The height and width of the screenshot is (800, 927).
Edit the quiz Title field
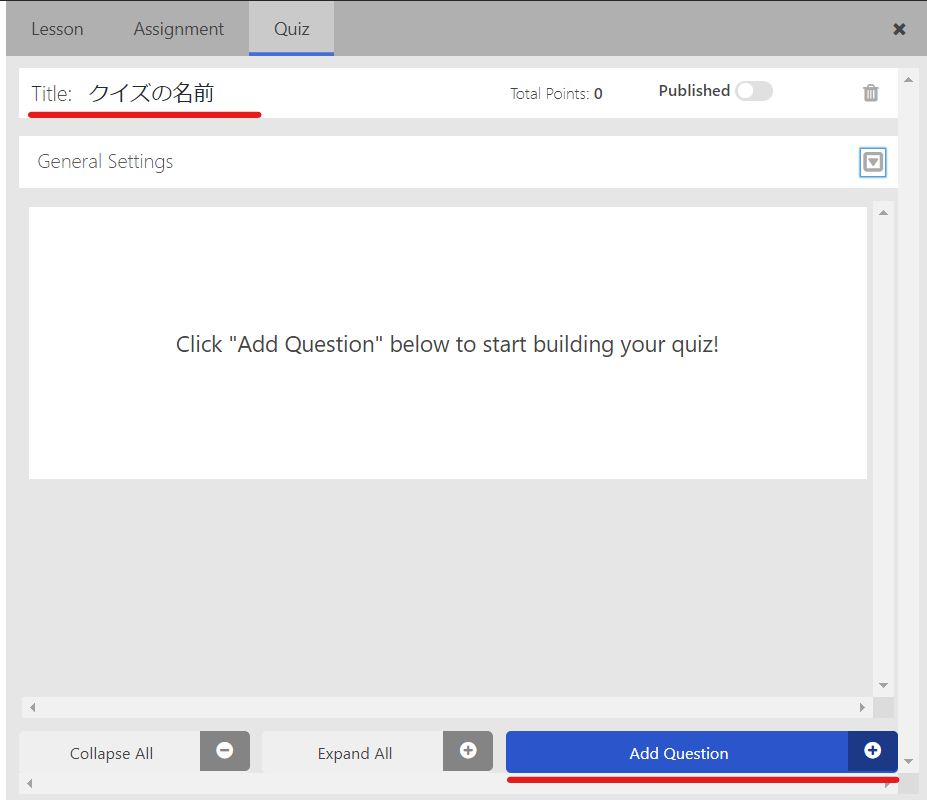[x=151, y=93]
